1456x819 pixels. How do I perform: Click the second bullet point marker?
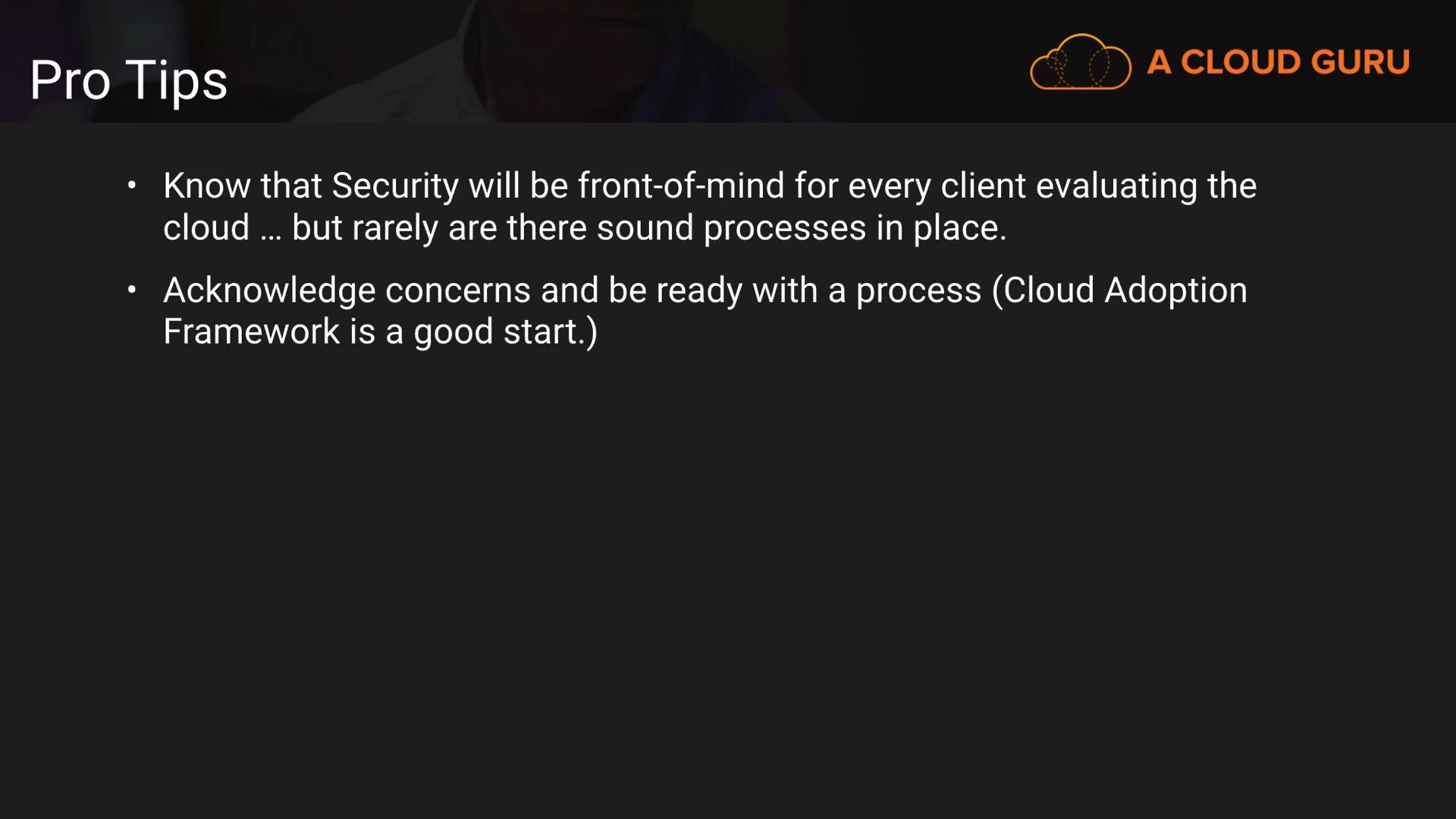(x=132, y=290)
